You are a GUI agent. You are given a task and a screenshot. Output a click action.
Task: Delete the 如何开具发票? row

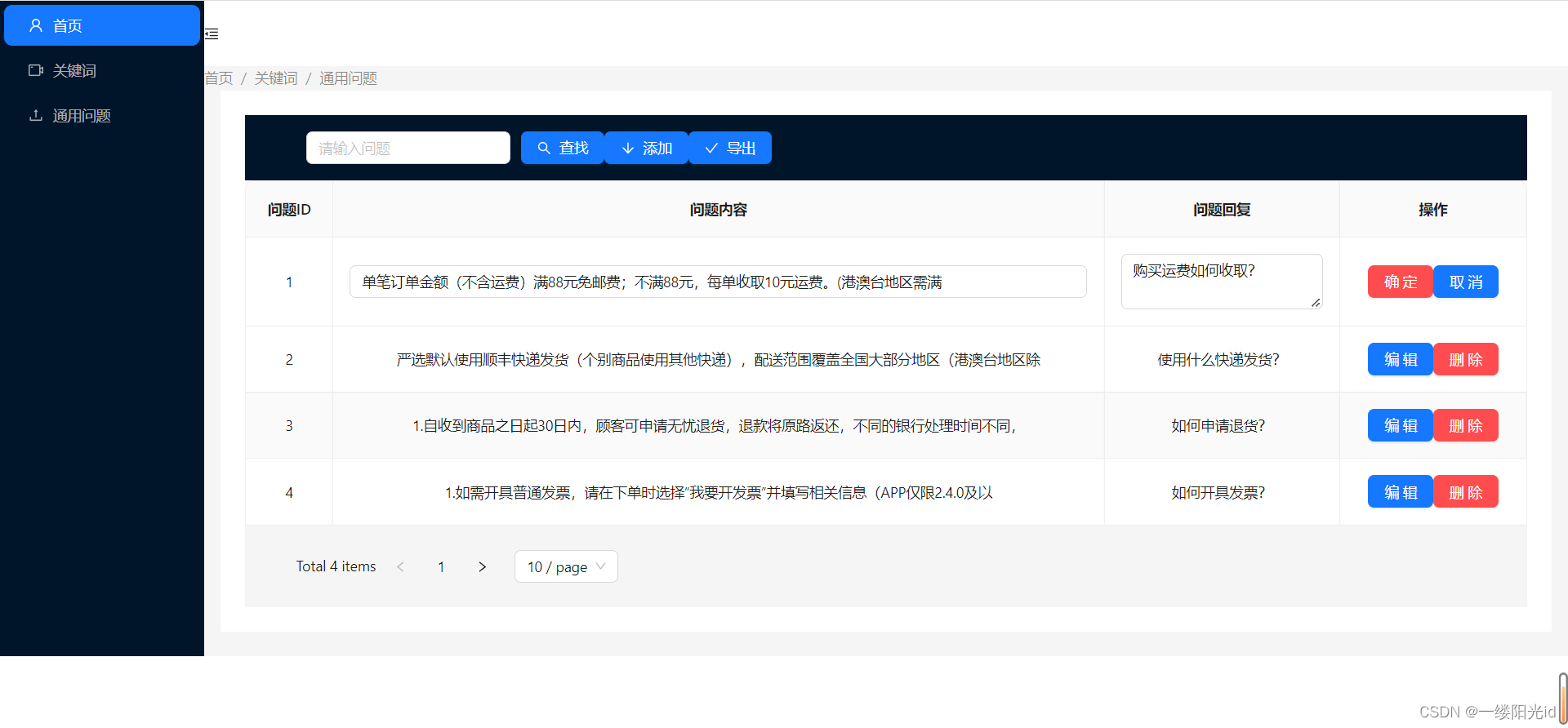tap(1466, 492)
